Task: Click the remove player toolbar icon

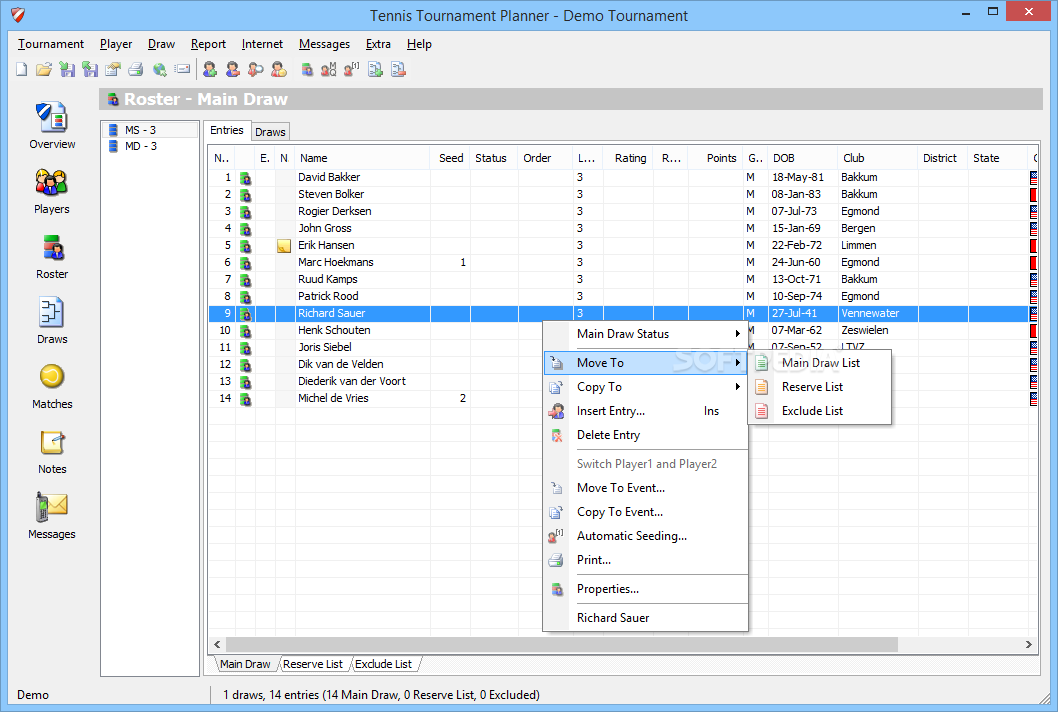Action: (x=233, y=70)
